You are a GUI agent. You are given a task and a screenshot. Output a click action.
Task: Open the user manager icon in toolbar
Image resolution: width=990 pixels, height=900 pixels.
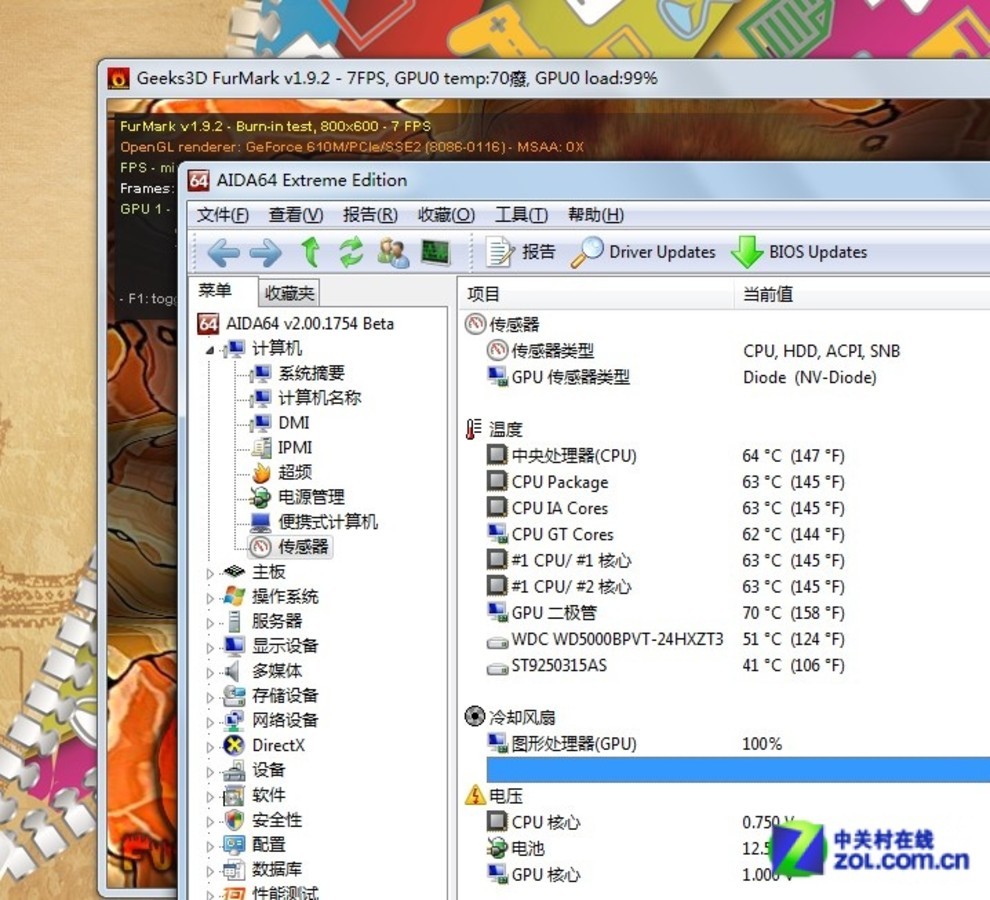click(x=392, y=252)
